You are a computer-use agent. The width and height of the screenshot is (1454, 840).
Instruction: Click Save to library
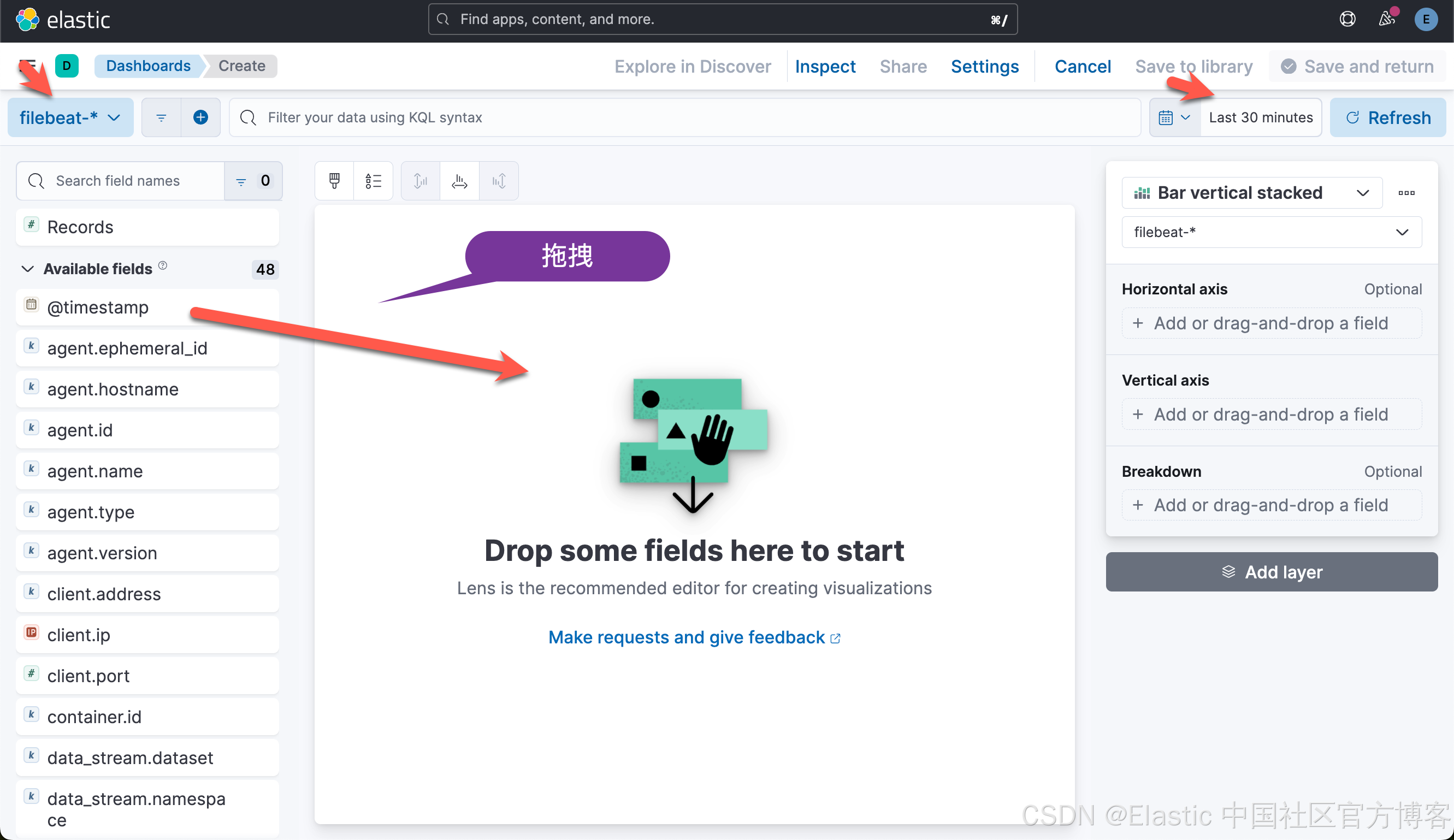click(1194, 66)
